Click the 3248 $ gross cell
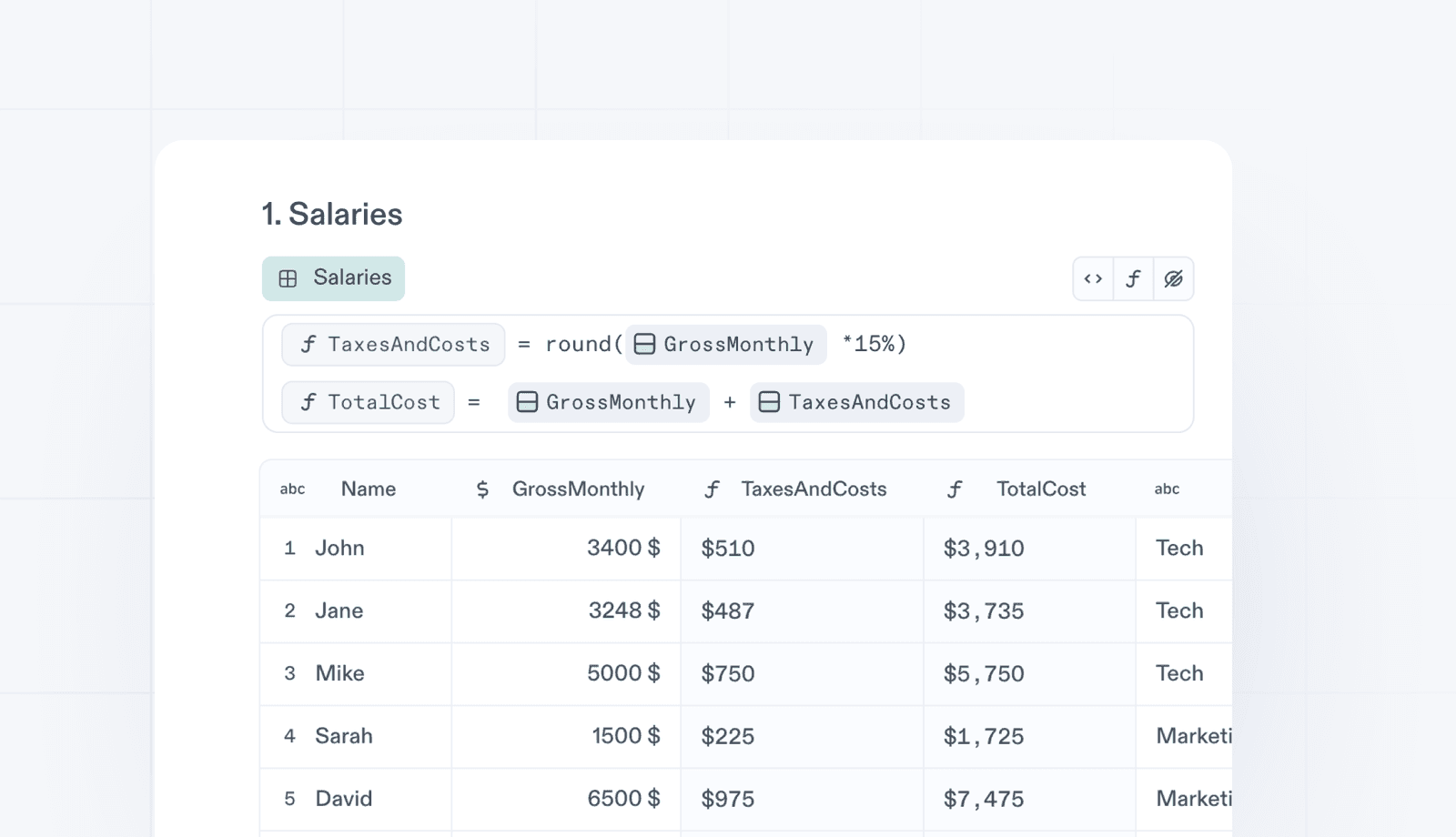 pos(566,611)
